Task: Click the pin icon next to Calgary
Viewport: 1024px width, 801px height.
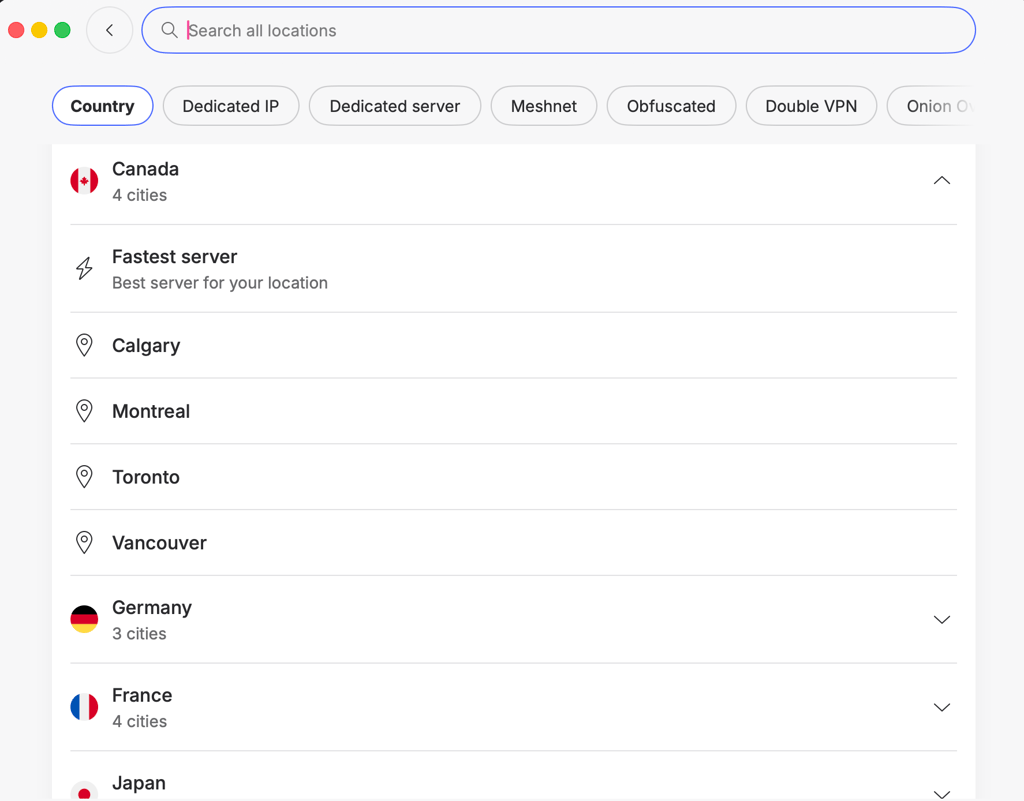Action: point(84,345)
